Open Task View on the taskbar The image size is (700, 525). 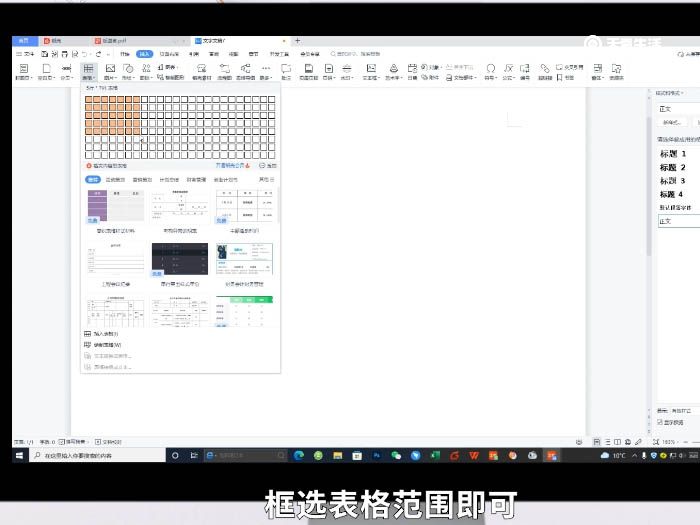pyautogui.click(x=194, y=455)
